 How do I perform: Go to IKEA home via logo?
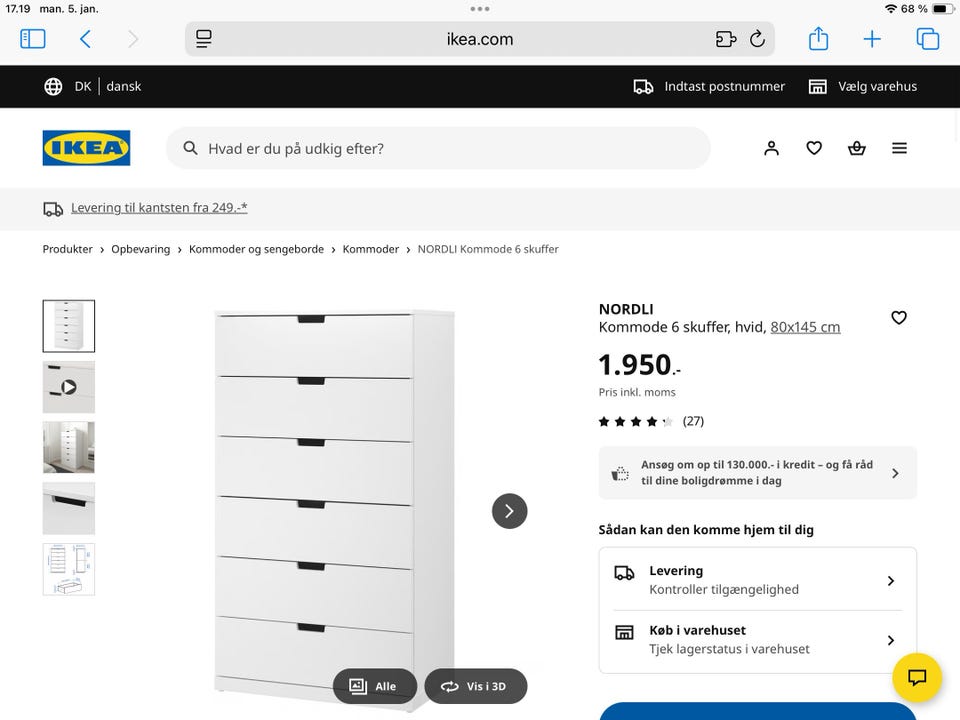click(x=86, y=148)
